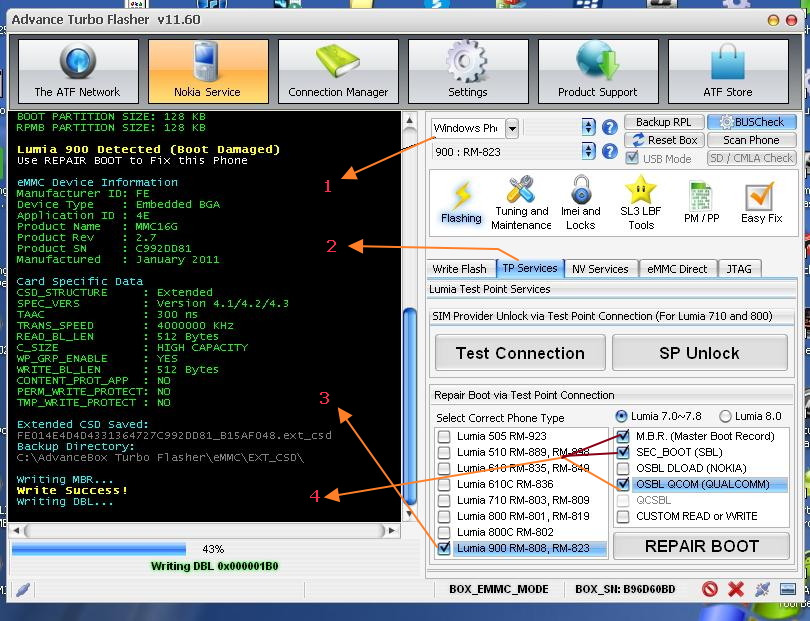
Task: Click the red stop icon in status bar
Action: click(710, 589)
